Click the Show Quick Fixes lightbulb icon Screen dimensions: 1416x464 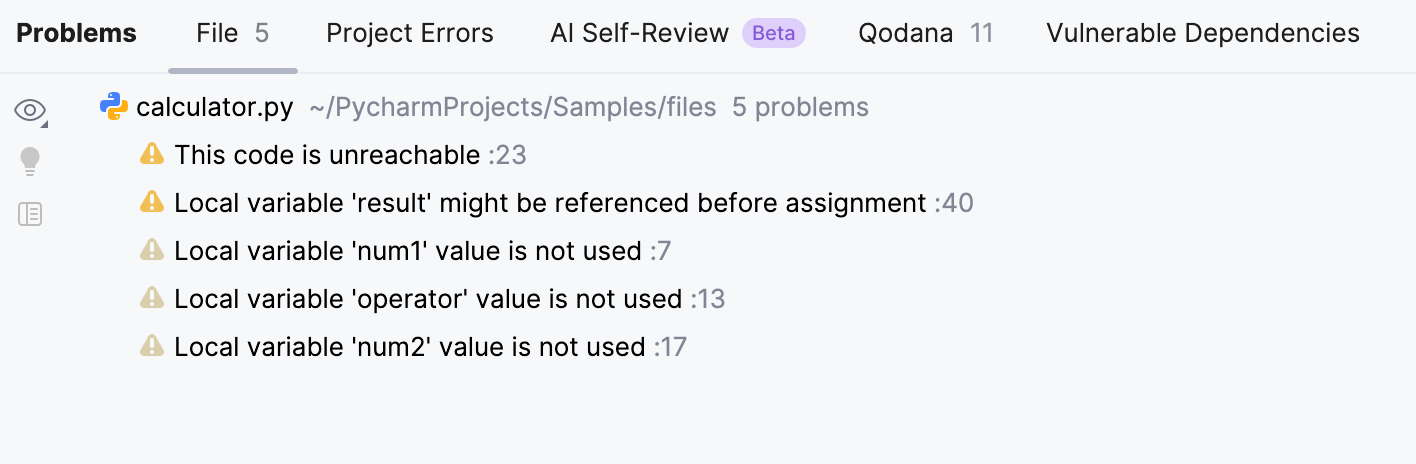[30, 161]
